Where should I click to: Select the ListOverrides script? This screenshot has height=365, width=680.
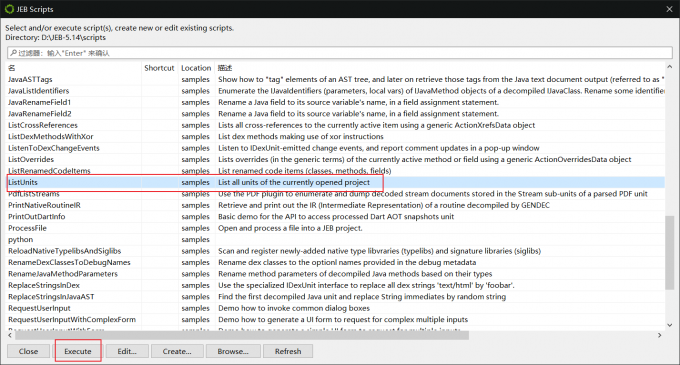pyautogui.click(x=31, y=160)
